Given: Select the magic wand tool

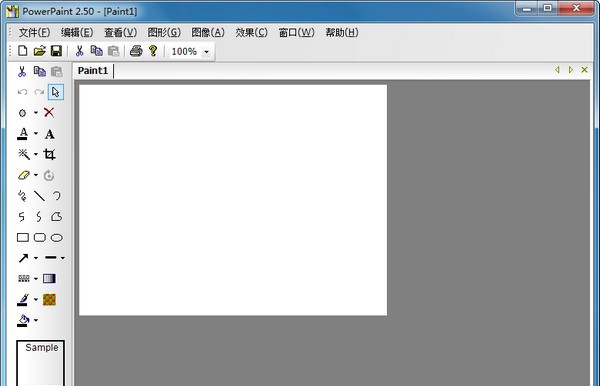Looking at the screenshot, I should tap(24, 154).
